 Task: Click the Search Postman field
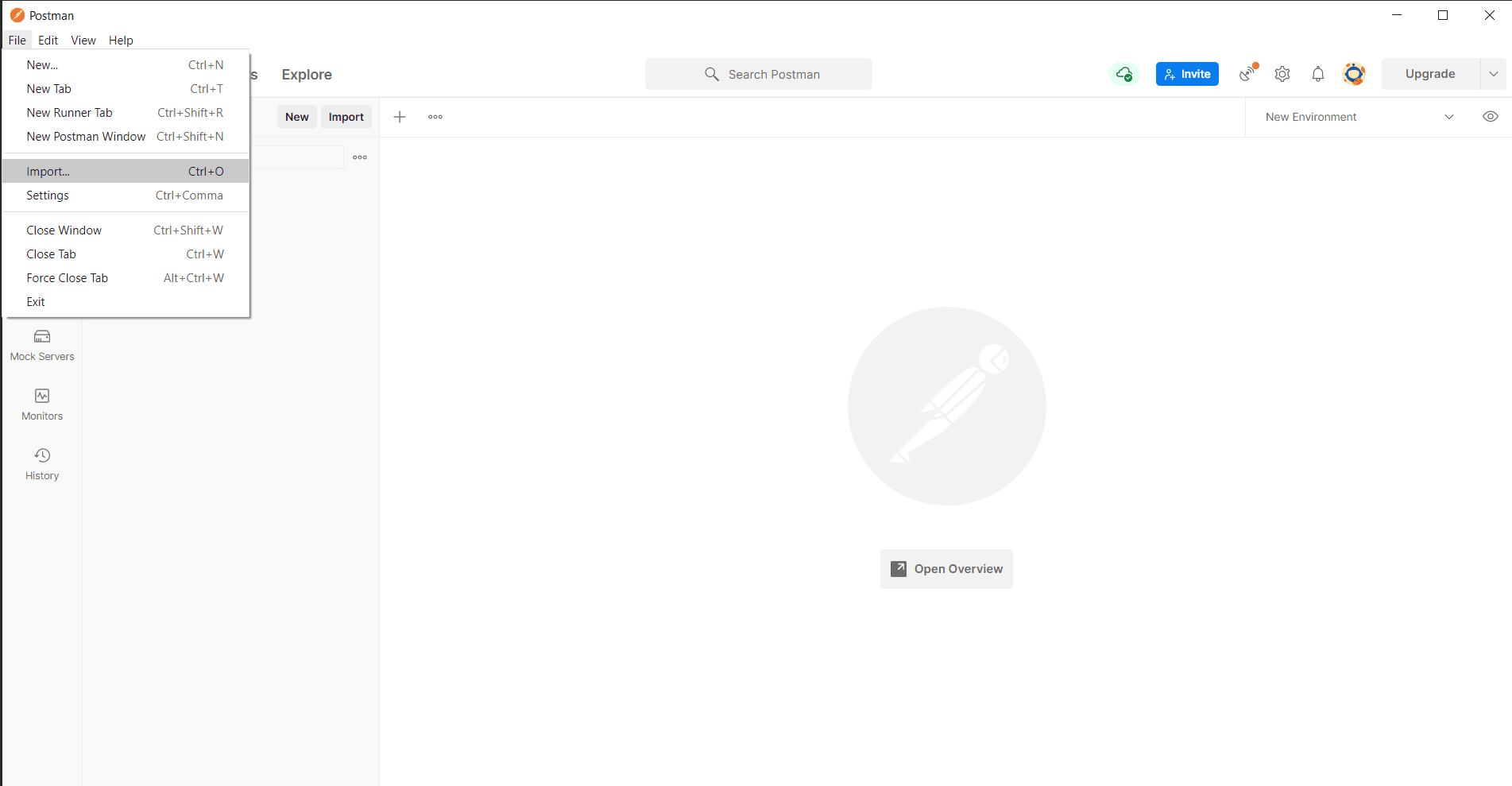click(759, 74)
